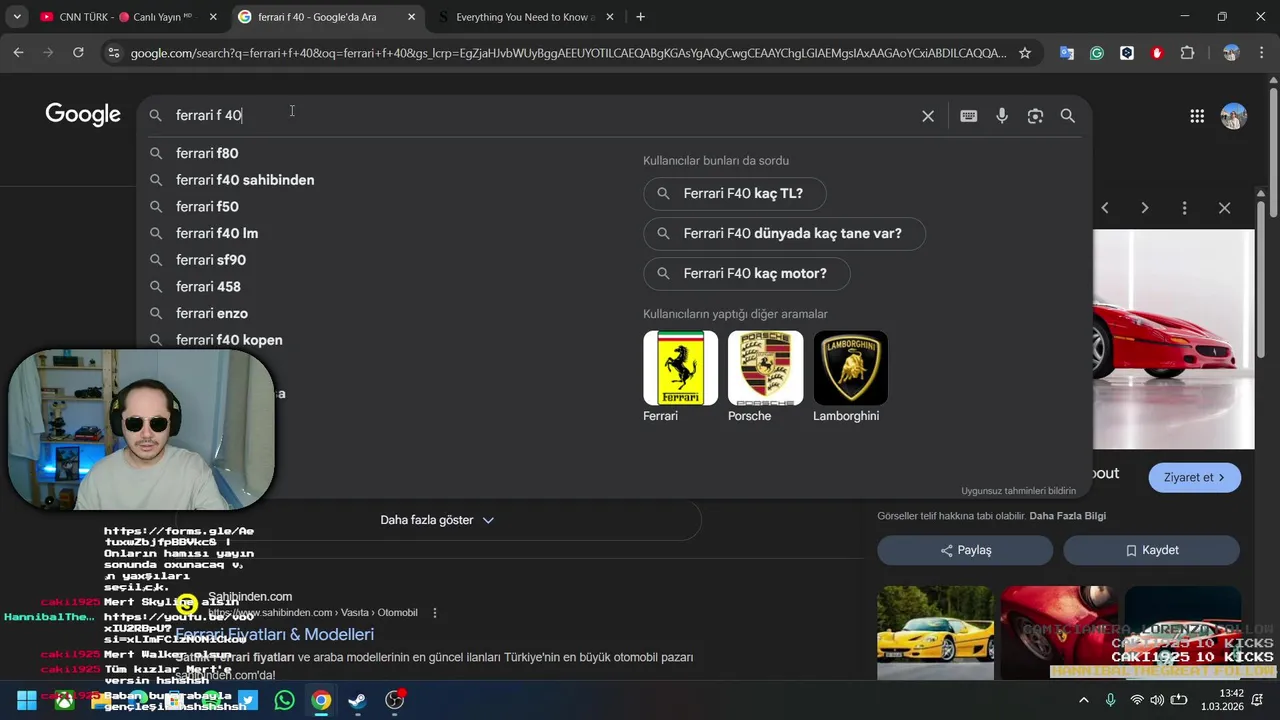Open the red stop-hand ad blocker extension
Viewport: 1280px width, 720px height.
(x=1157, y=53)
